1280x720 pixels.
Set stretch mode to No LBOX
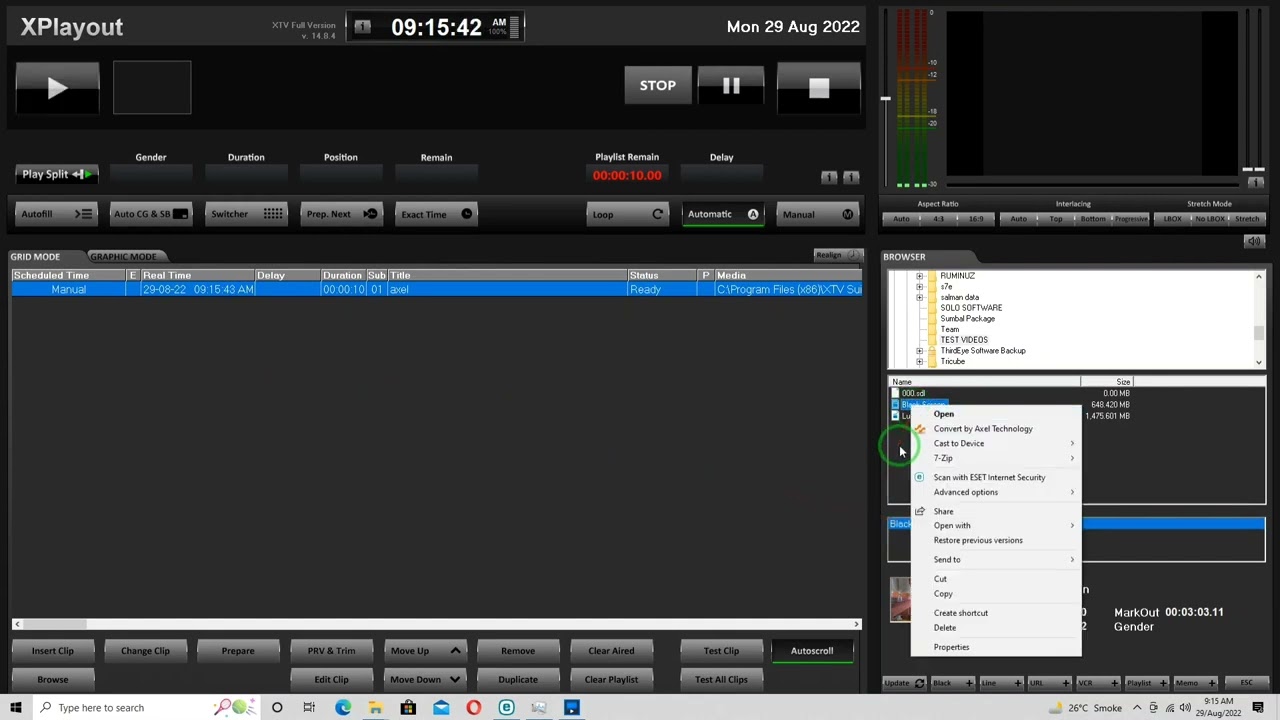point(1209,219)
